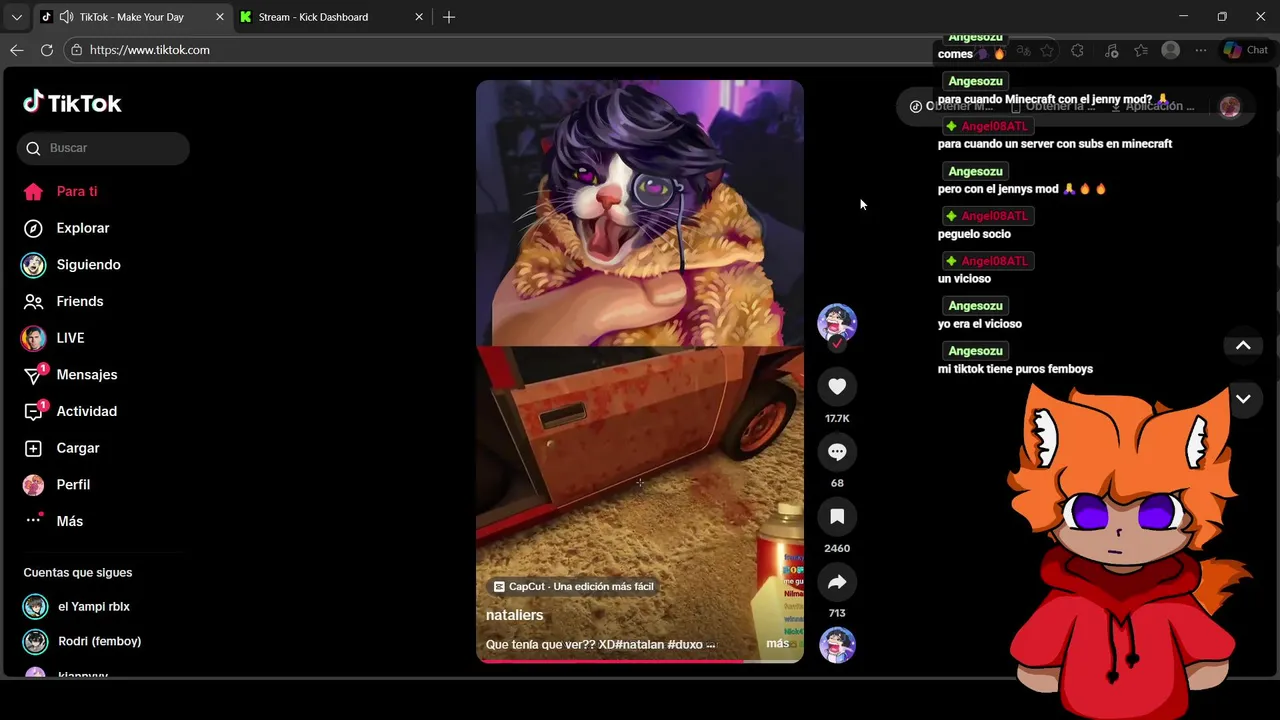
Task: Expand the caption with más
Action: tap(777, 644)
